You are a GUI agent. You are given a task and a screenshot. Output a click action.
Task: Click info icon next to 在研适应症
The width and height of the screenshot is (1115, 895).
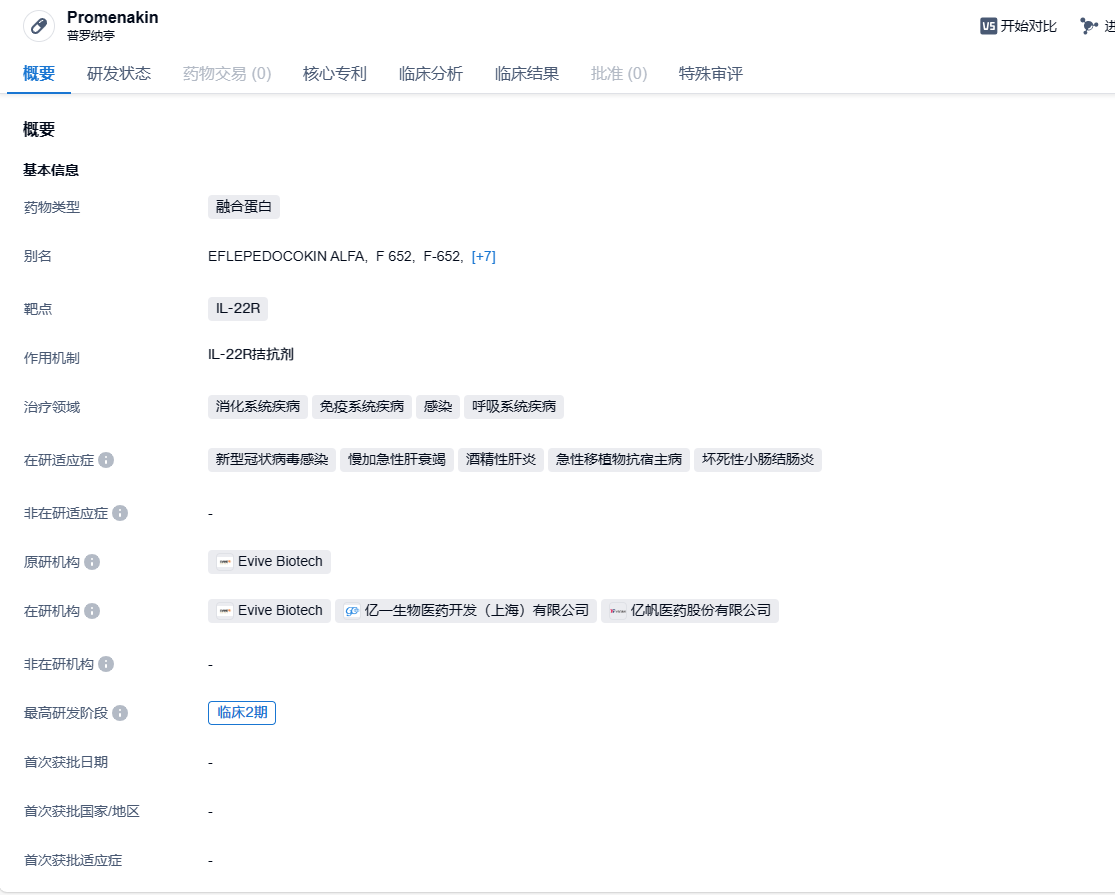click(x=106, y=460)
